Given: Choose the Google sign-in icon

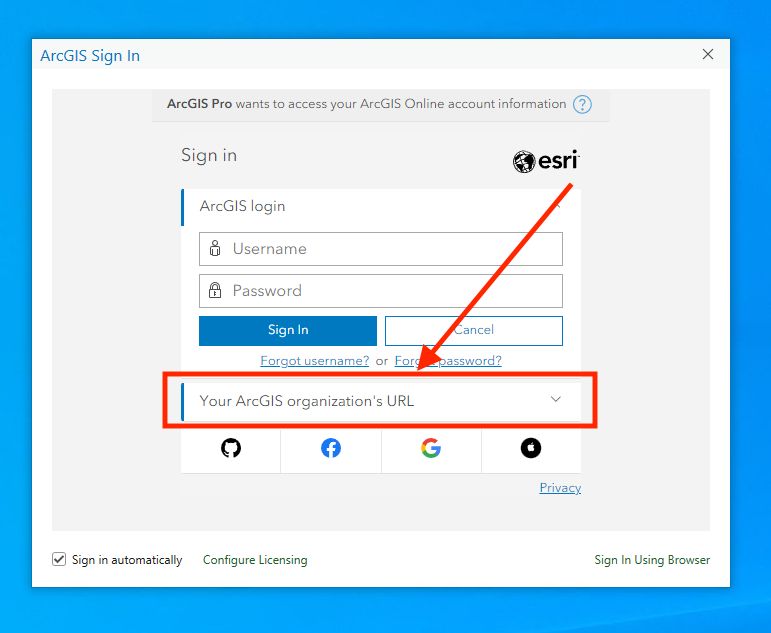Looking at the screenshot, I should coord(431,448).
